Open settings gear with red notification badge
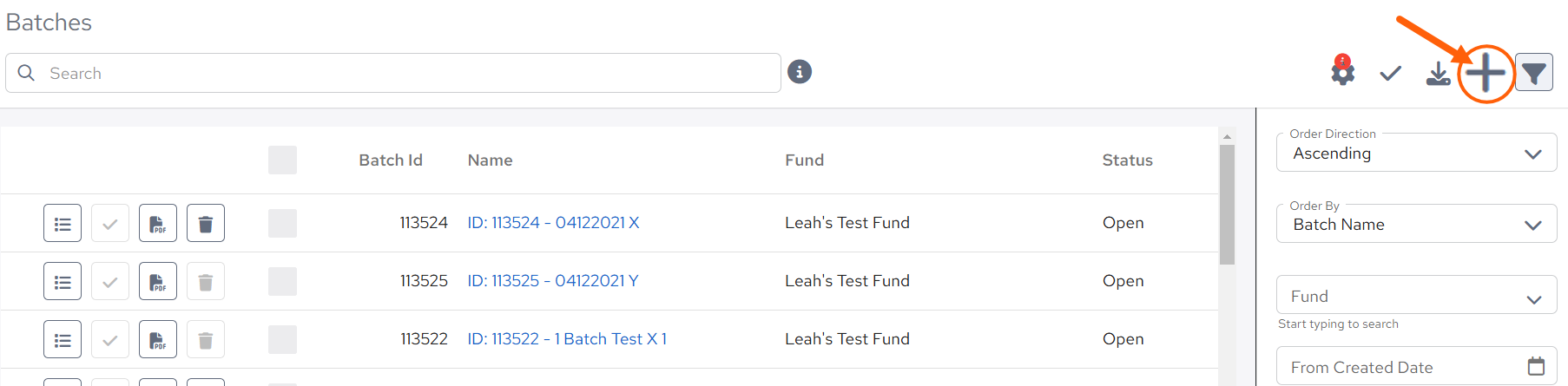 [1342, 70]
